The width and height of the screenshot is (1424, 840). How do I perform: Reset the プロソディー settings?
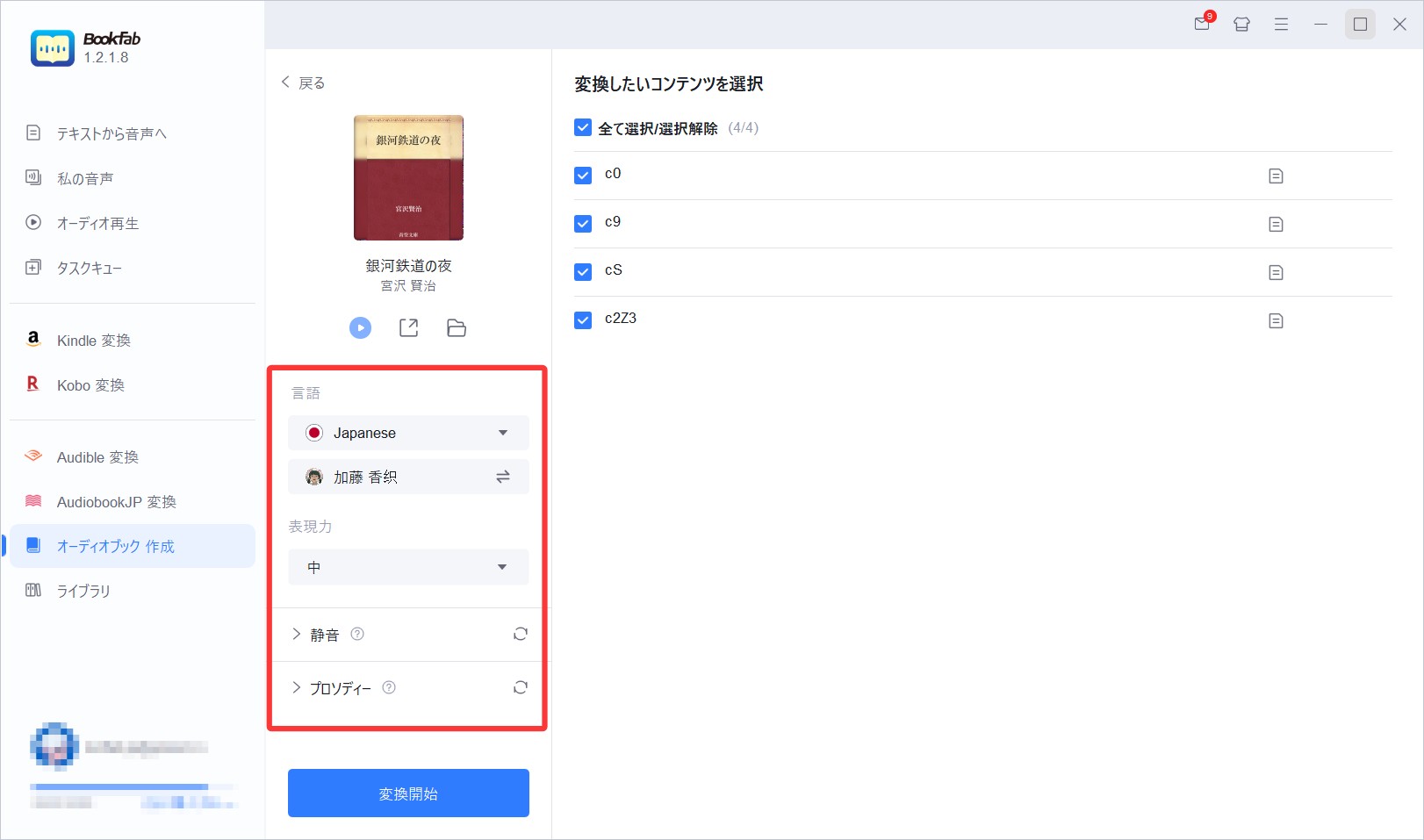(521, 687)
